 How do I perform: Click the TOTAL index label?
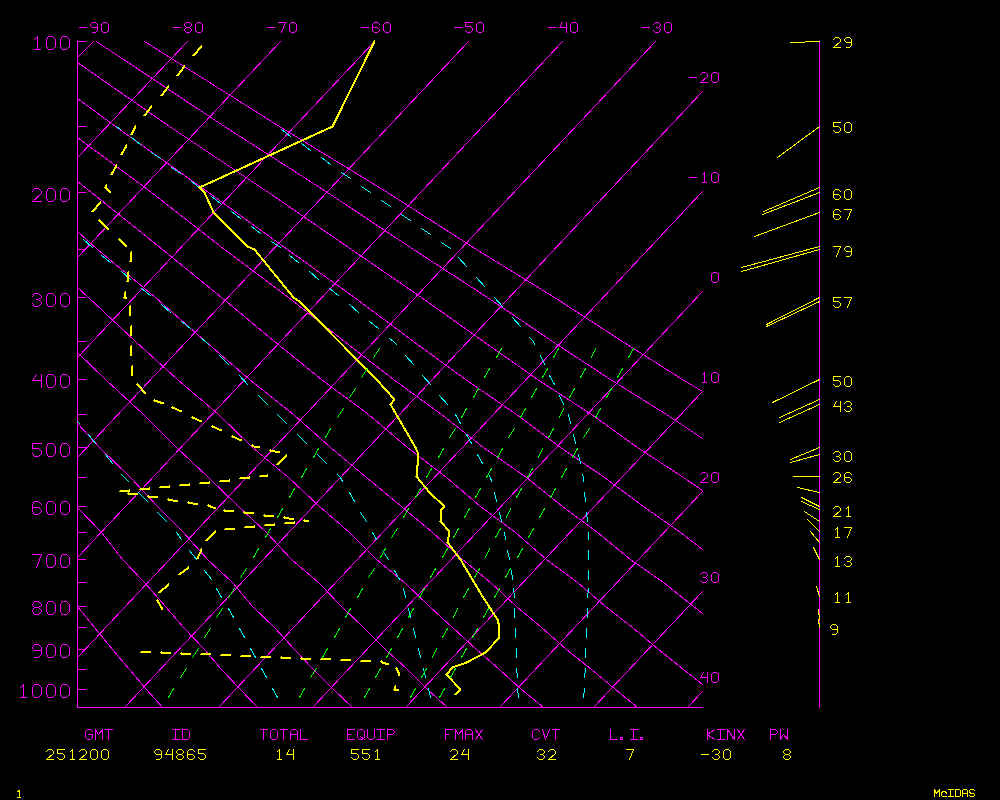click(x=284, y=735)
